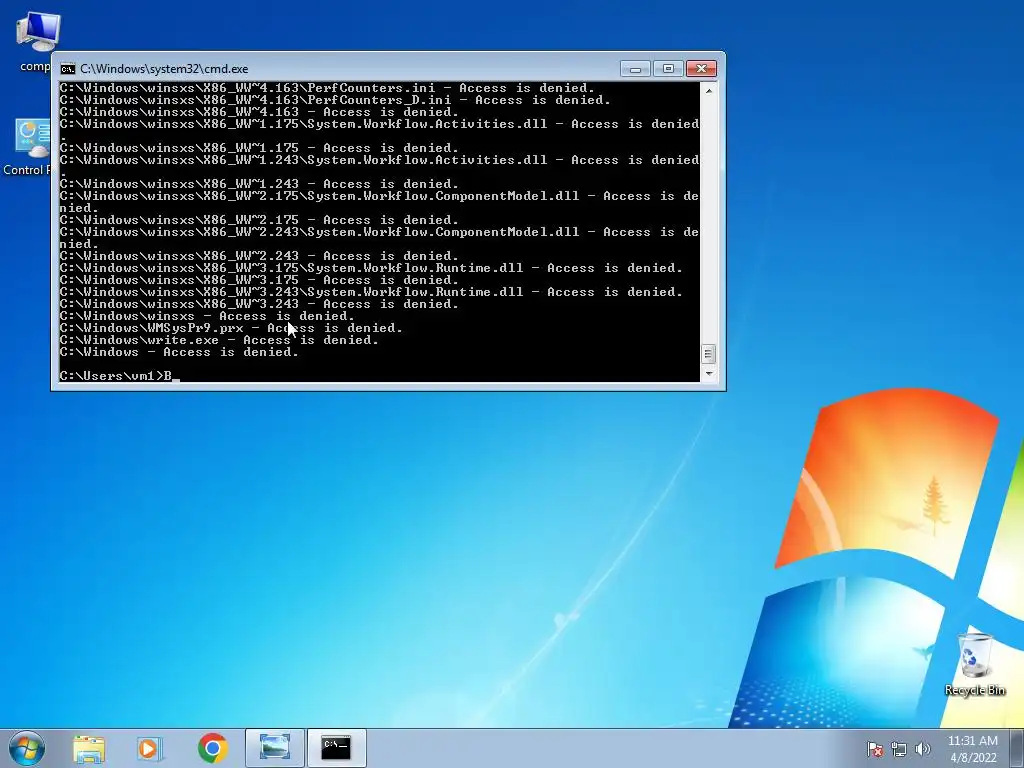Maximize the cmd.exe window
1024x768 pixels.
(x=667, y=69)
